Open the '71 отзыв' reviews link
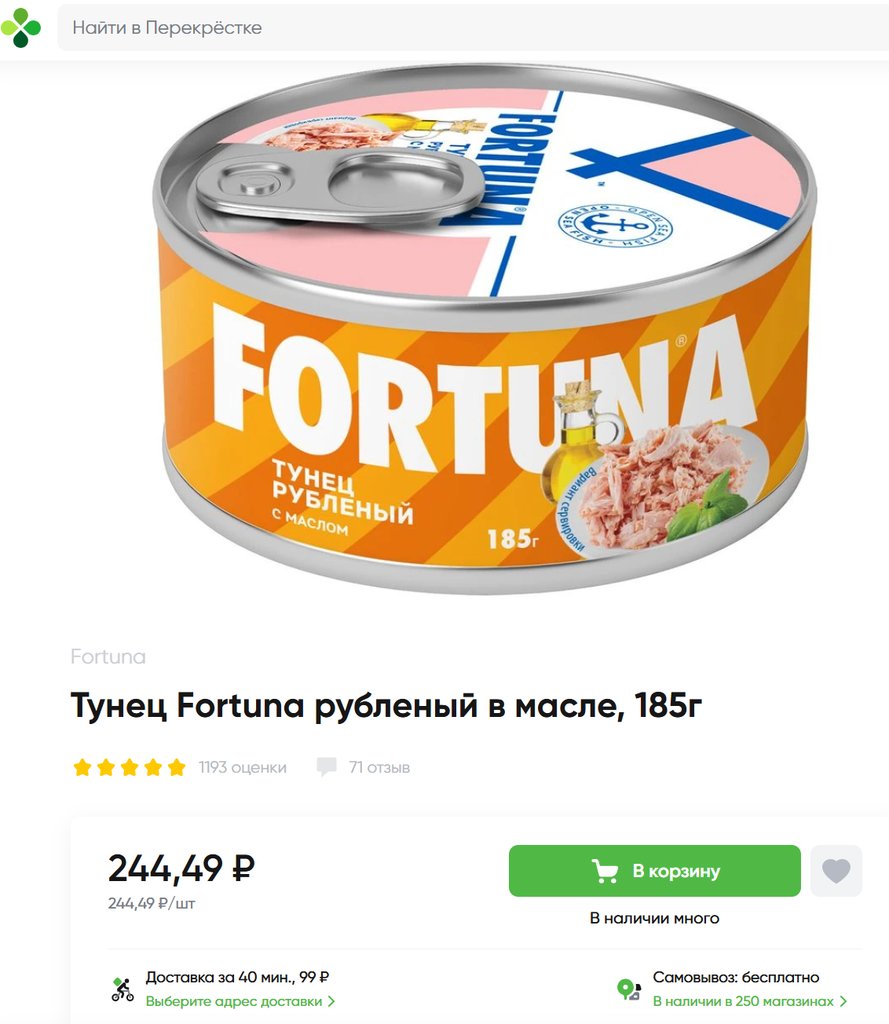889x1024 pixels. click(x=379, y=767)
